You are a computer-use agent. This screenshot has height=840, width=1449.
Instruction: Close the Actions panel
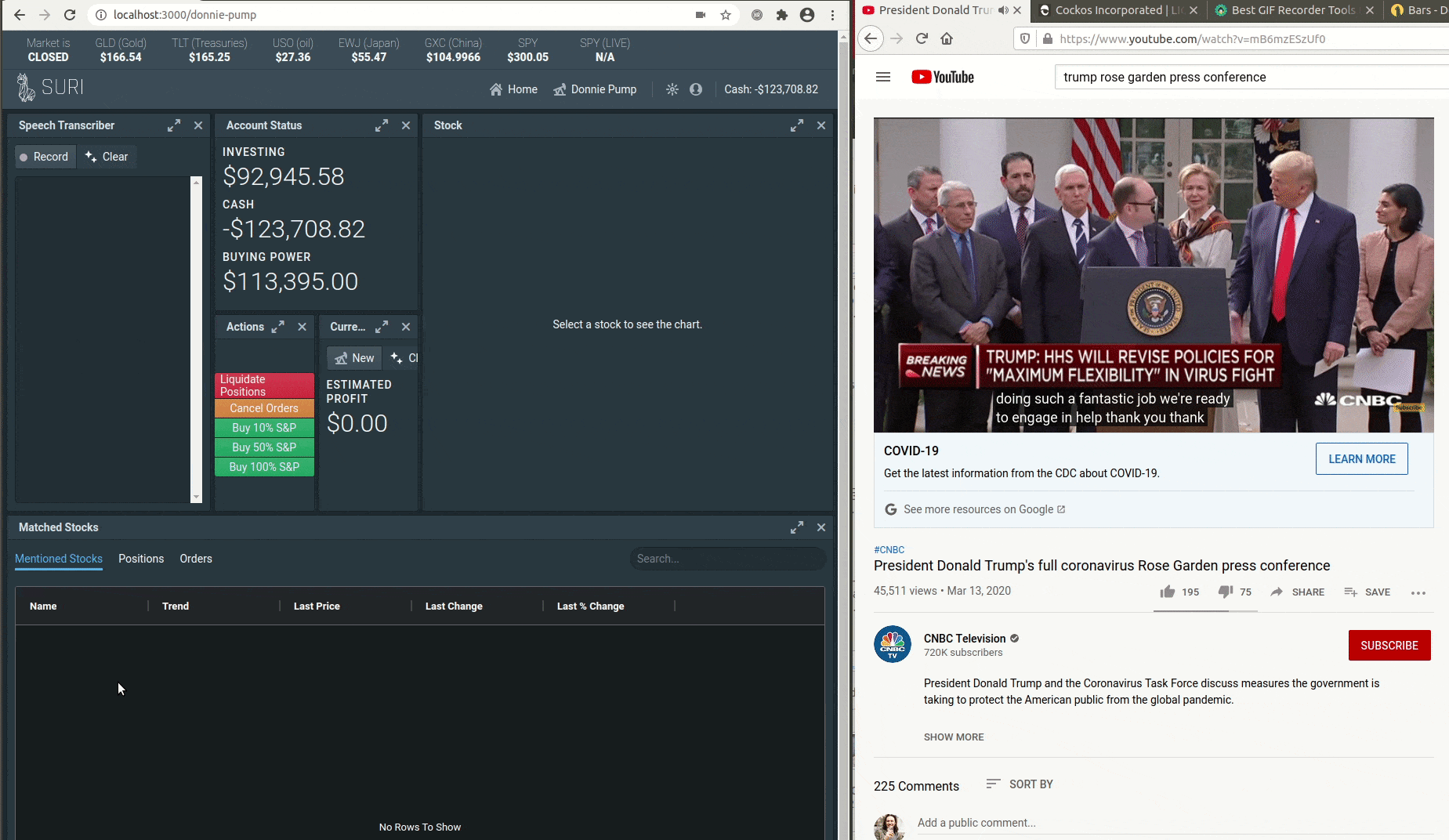tap(302, 327)
